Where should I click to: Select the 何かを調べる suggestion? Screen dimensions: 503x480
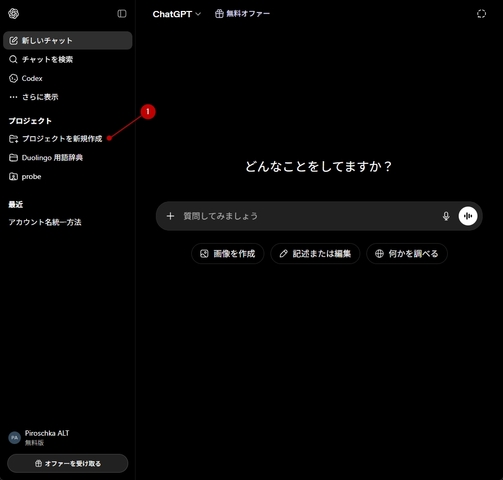coord(407,254)
